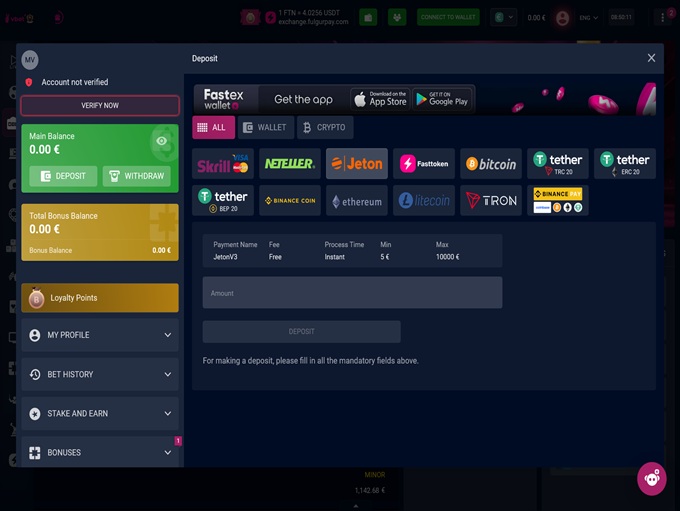Viewport: 680px width, 511px height.
Task: Click the Withdraw button
Action: (136, 176)
